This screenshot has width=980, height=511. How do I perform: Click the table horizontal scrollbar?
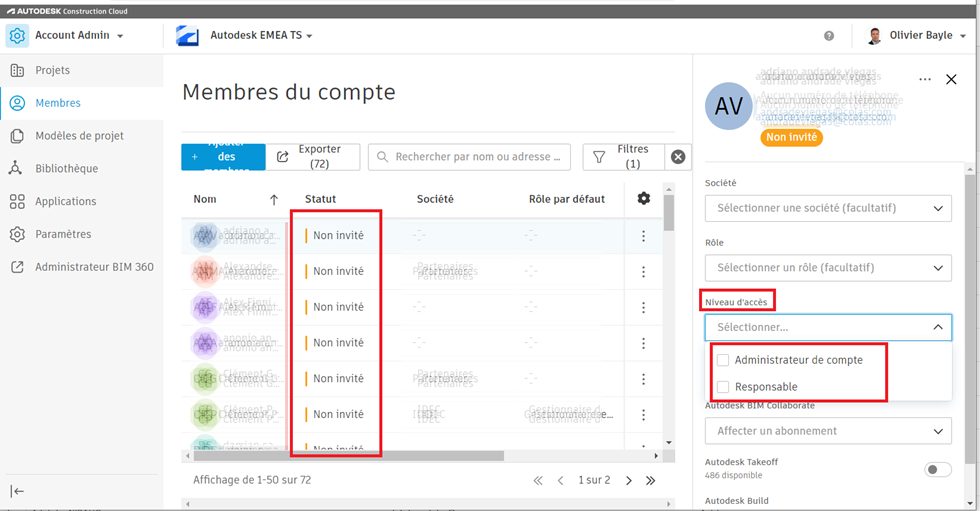[x=348, y=456]
